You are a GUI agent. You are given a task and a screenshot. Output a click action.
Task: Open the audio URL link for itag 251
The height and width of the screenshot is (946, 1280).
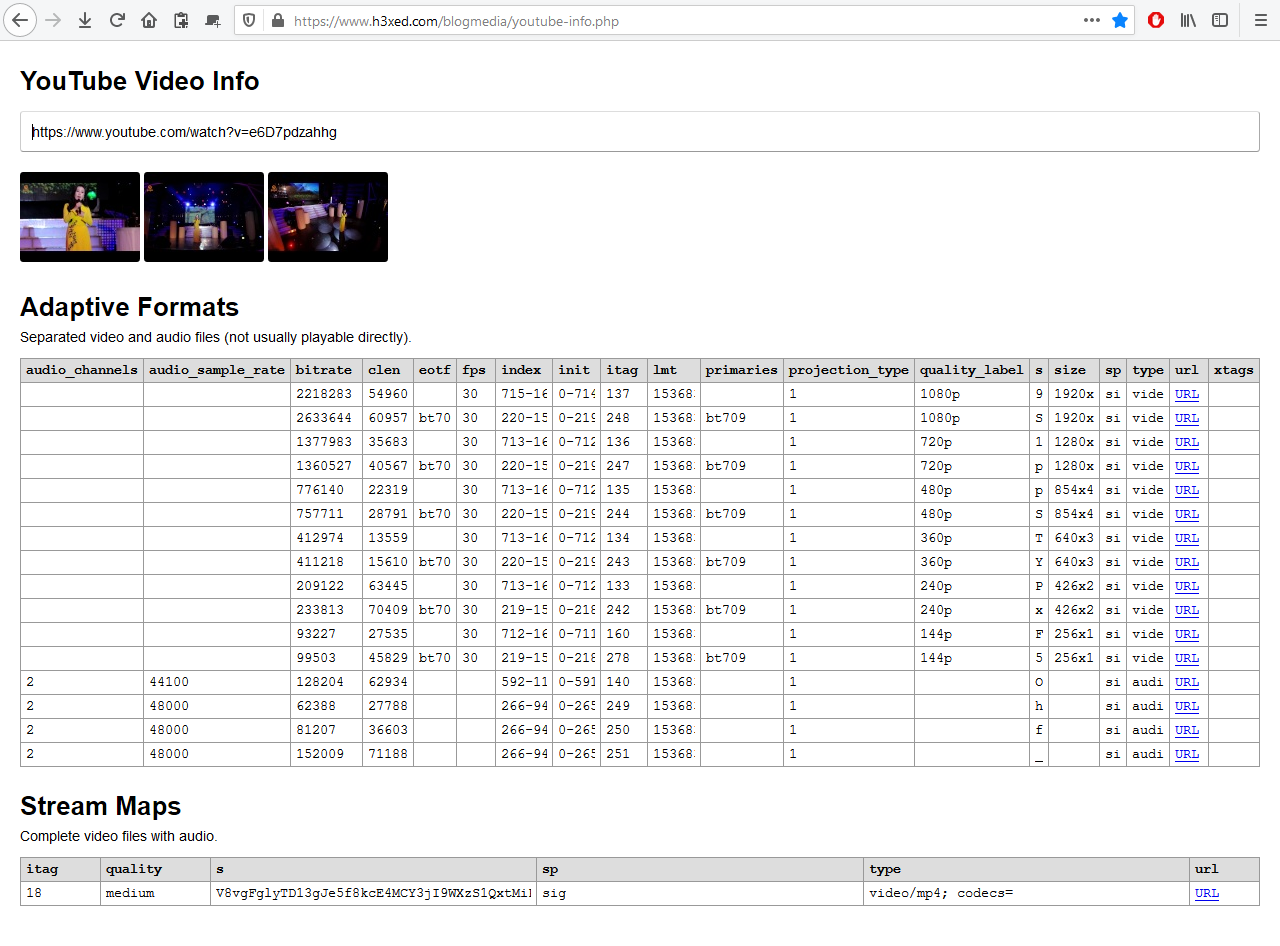1187,754
